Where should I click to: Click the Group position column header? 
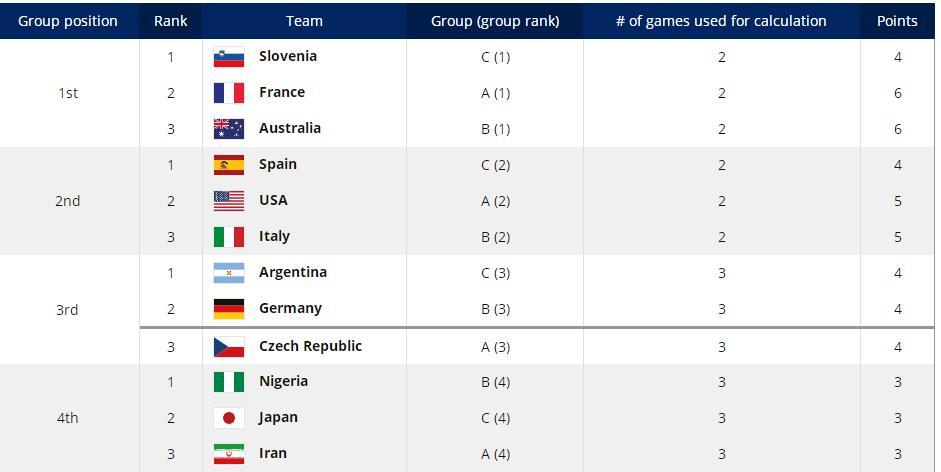[x=68, y=21]
